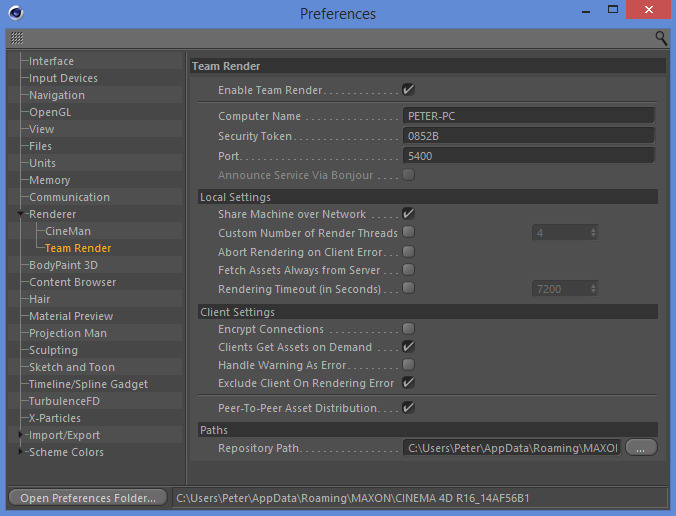
Task: Expand the Import/Export tree arrow
Action: pos(21,435)
